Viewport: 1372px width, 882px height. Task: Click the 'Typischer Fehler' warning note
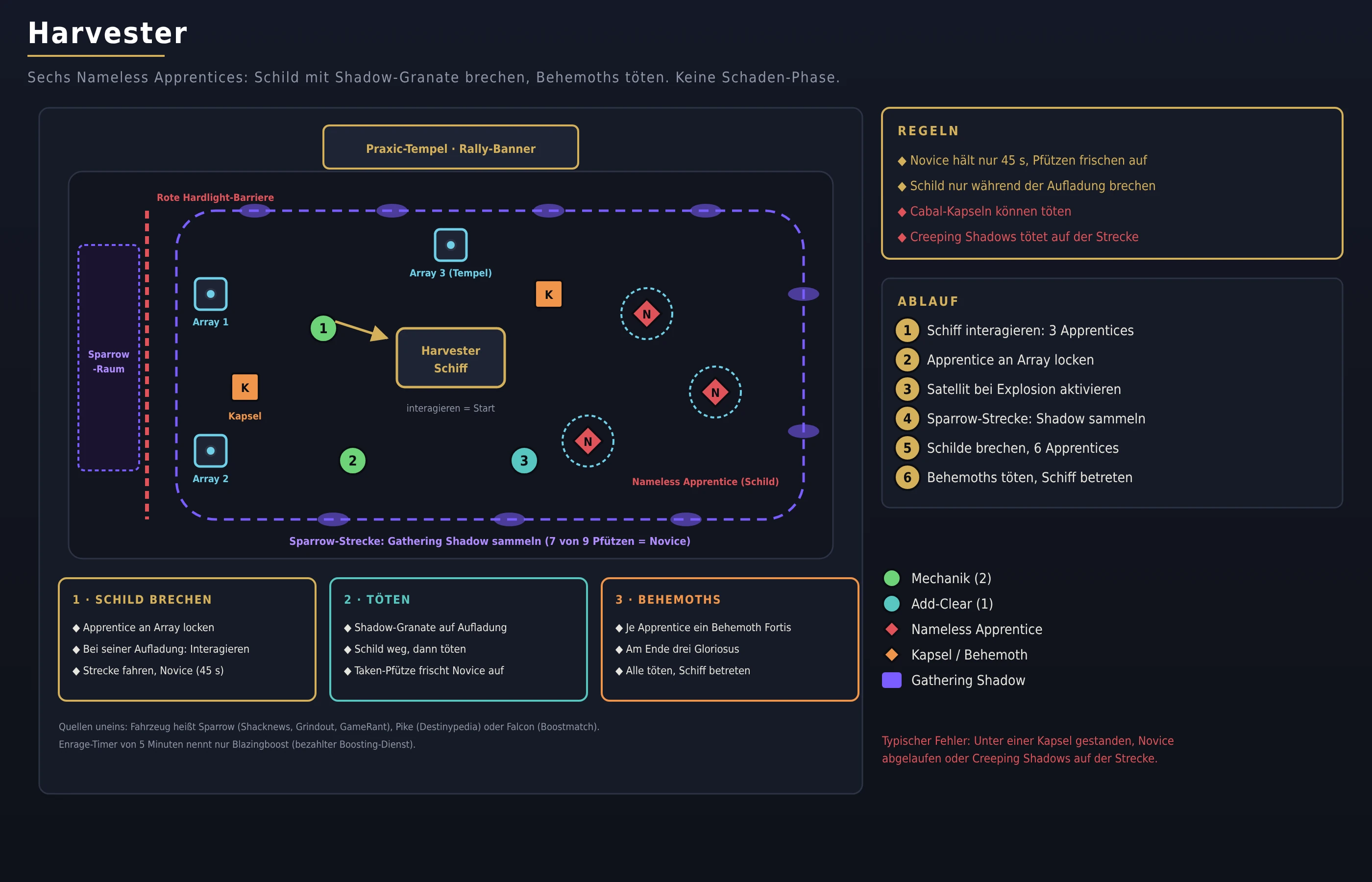tap(1028, 750)
